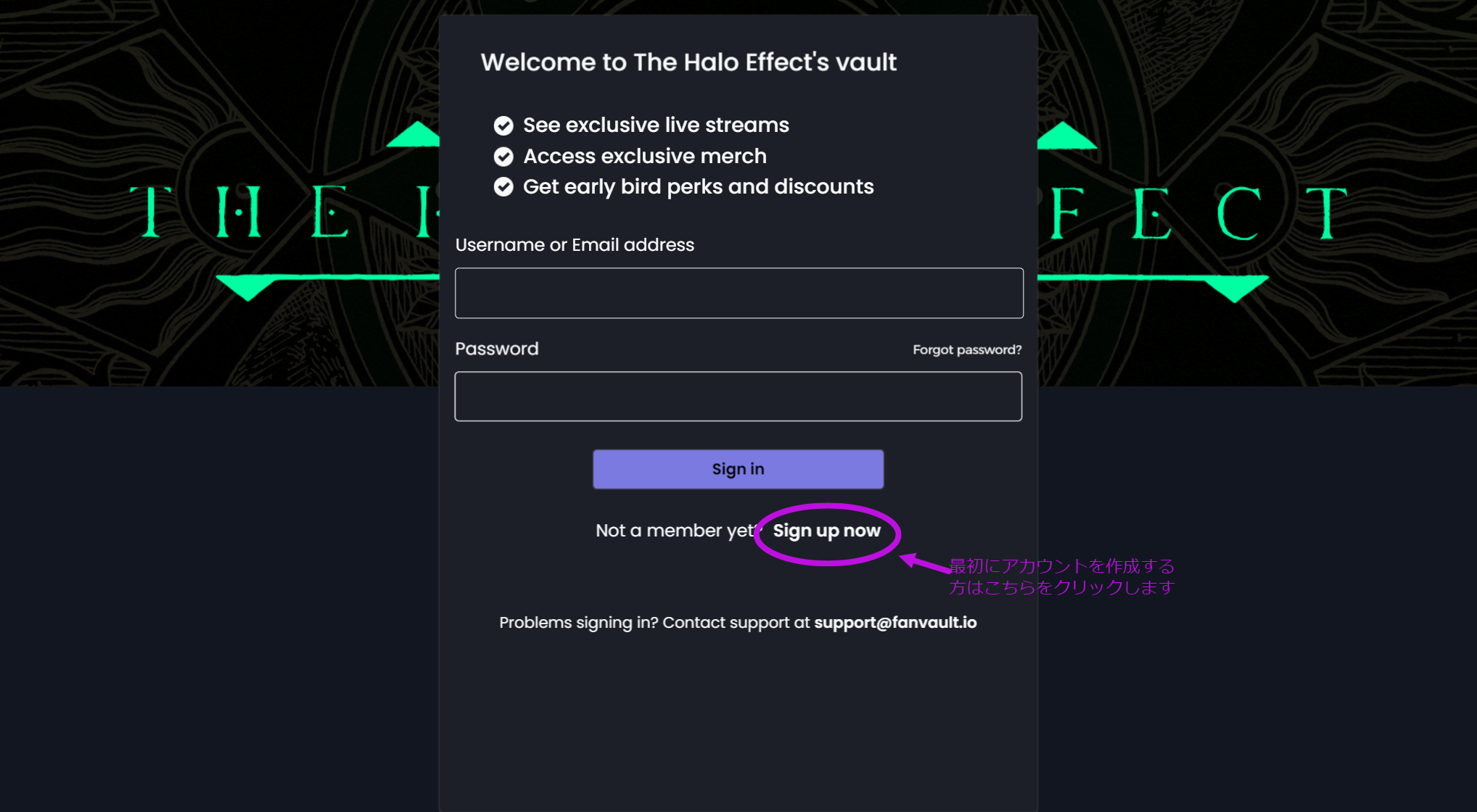Click the Password field label
This screenshot has width=1477, height=812.
point(497,349)
